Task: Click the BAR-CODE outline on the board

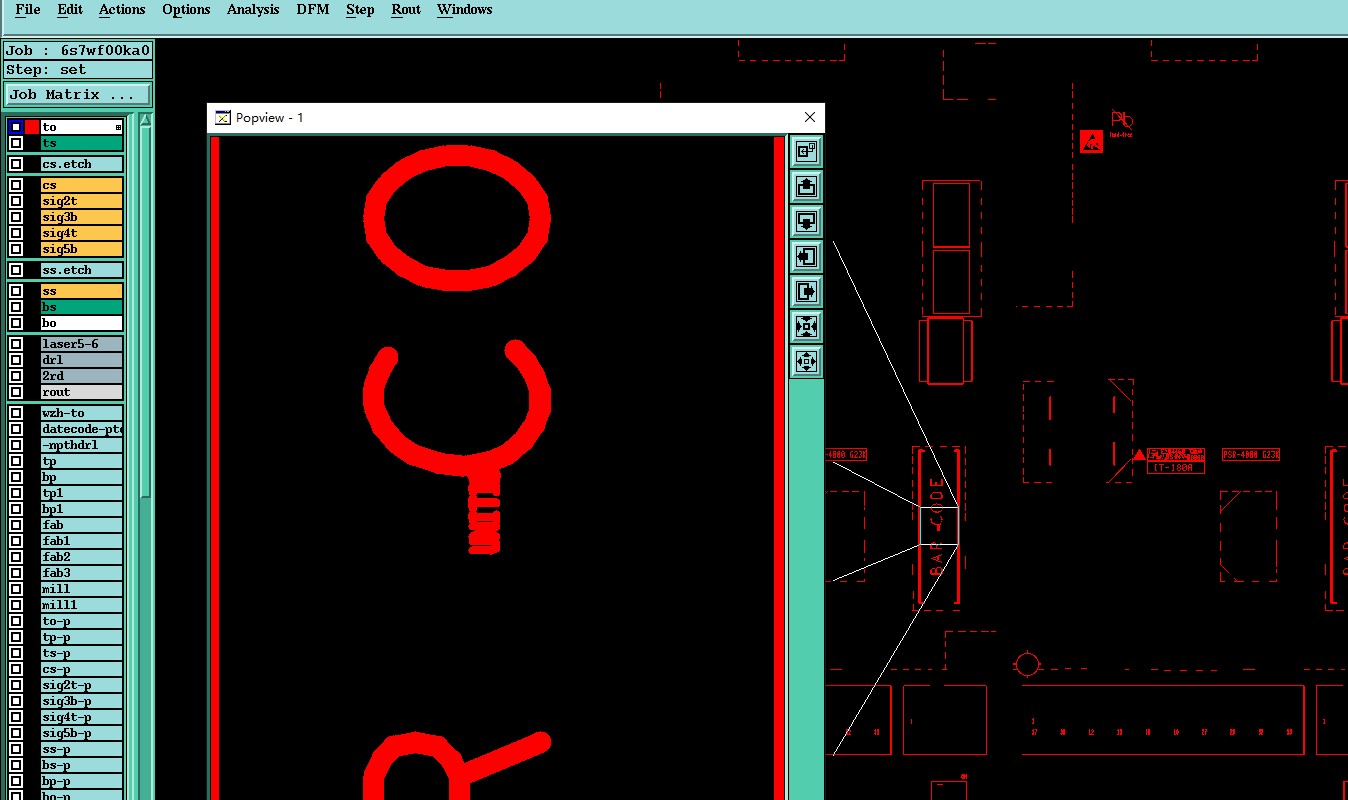Action: 938,527
